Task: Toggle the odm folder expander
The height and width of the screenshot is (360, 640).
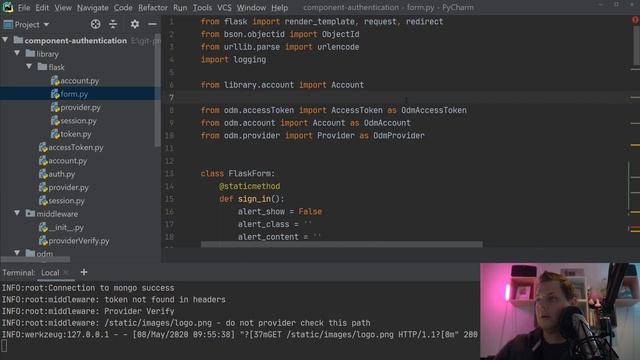Action: click(x=17, y=253)
